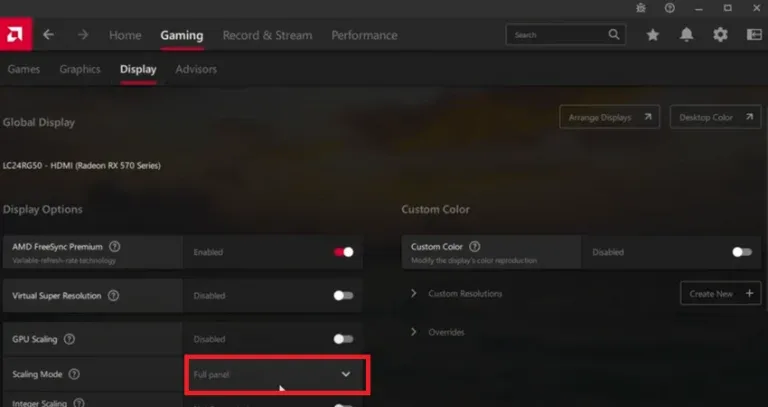Expand Custom Resolutions section

click(x=413, y=293)
